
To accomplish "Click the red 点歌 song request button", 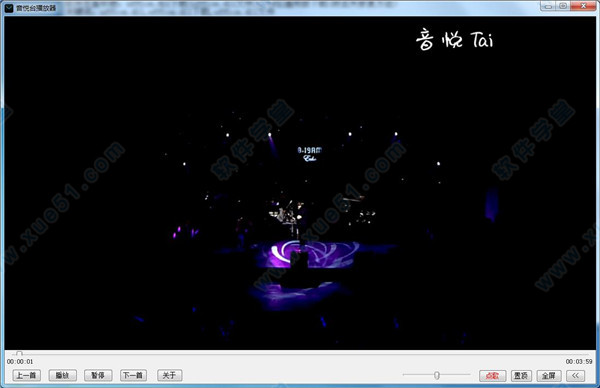I will (x=492, y=376).
